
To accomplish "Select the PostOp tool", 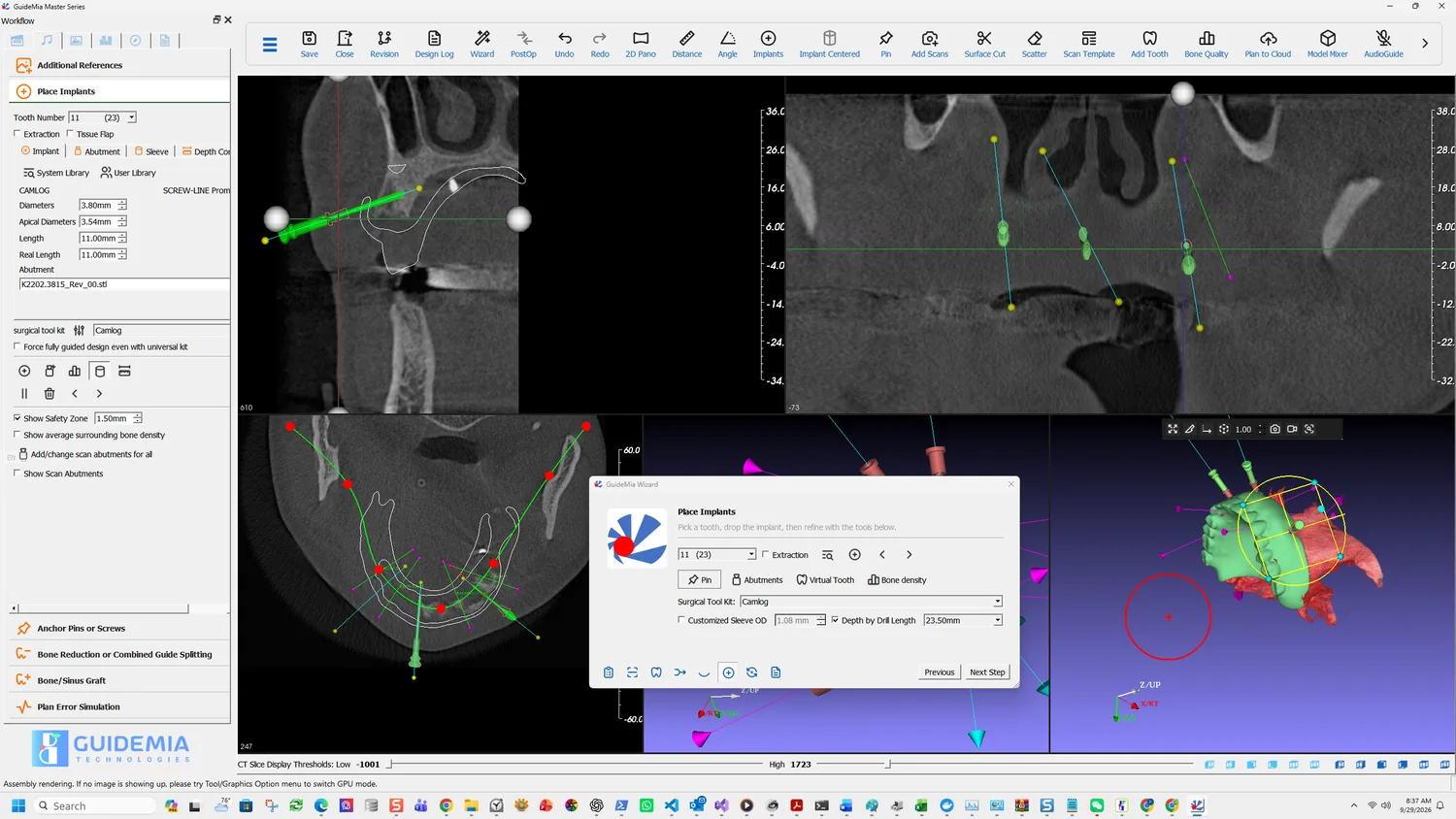I will tap(523, 44).
